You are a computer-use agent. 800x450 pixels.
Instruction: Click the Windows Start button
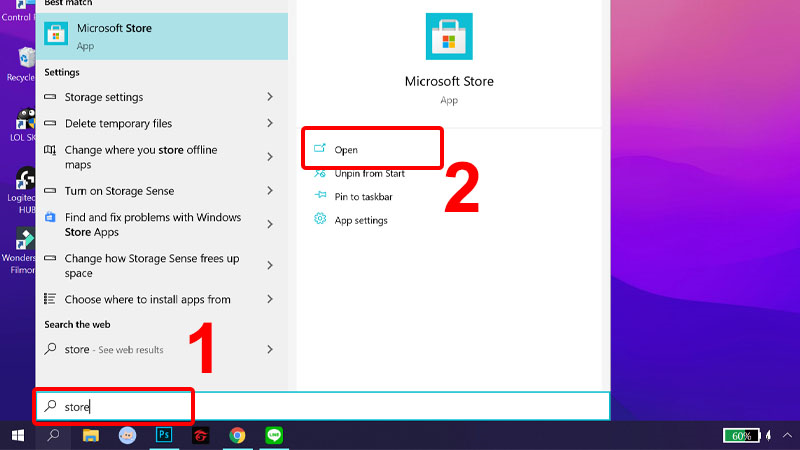coord(17,435)
